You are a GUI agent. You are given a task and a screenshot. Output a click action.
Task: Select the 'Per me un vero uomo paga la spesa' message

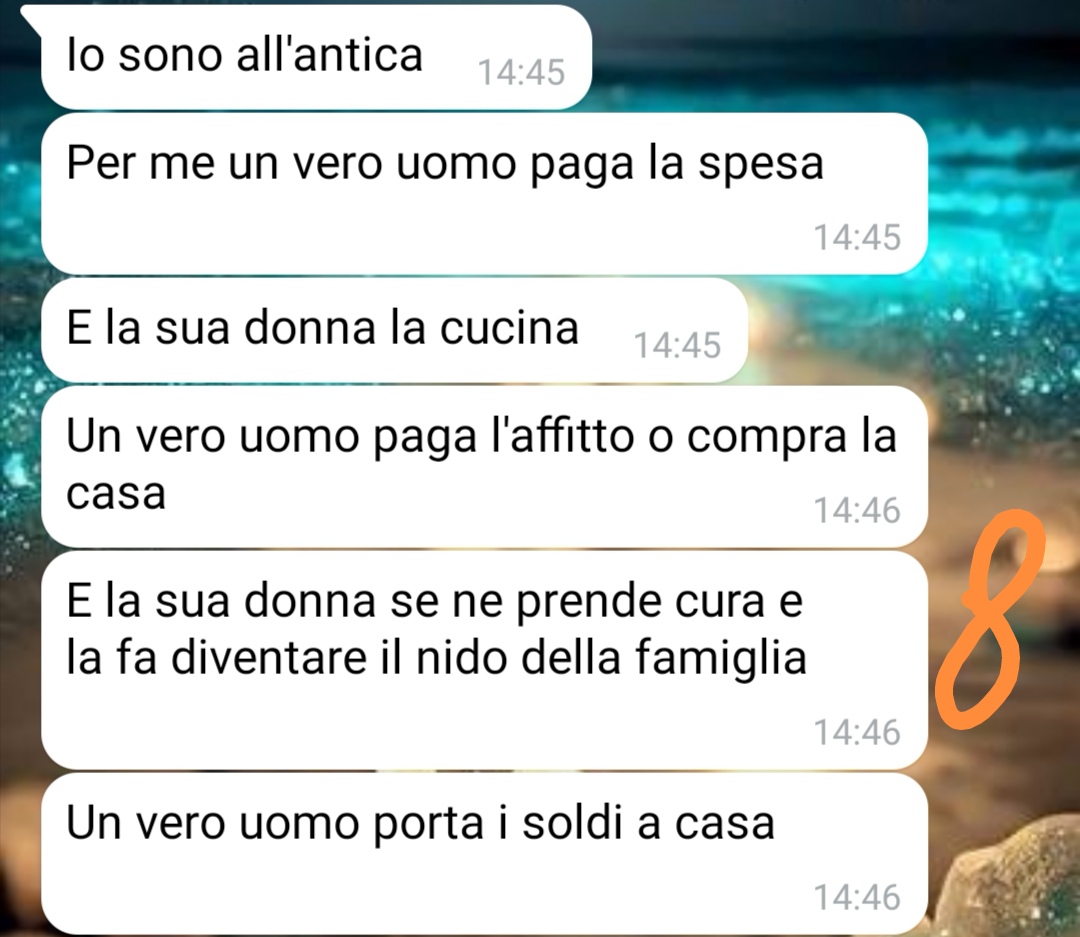[x=484, y=194]
